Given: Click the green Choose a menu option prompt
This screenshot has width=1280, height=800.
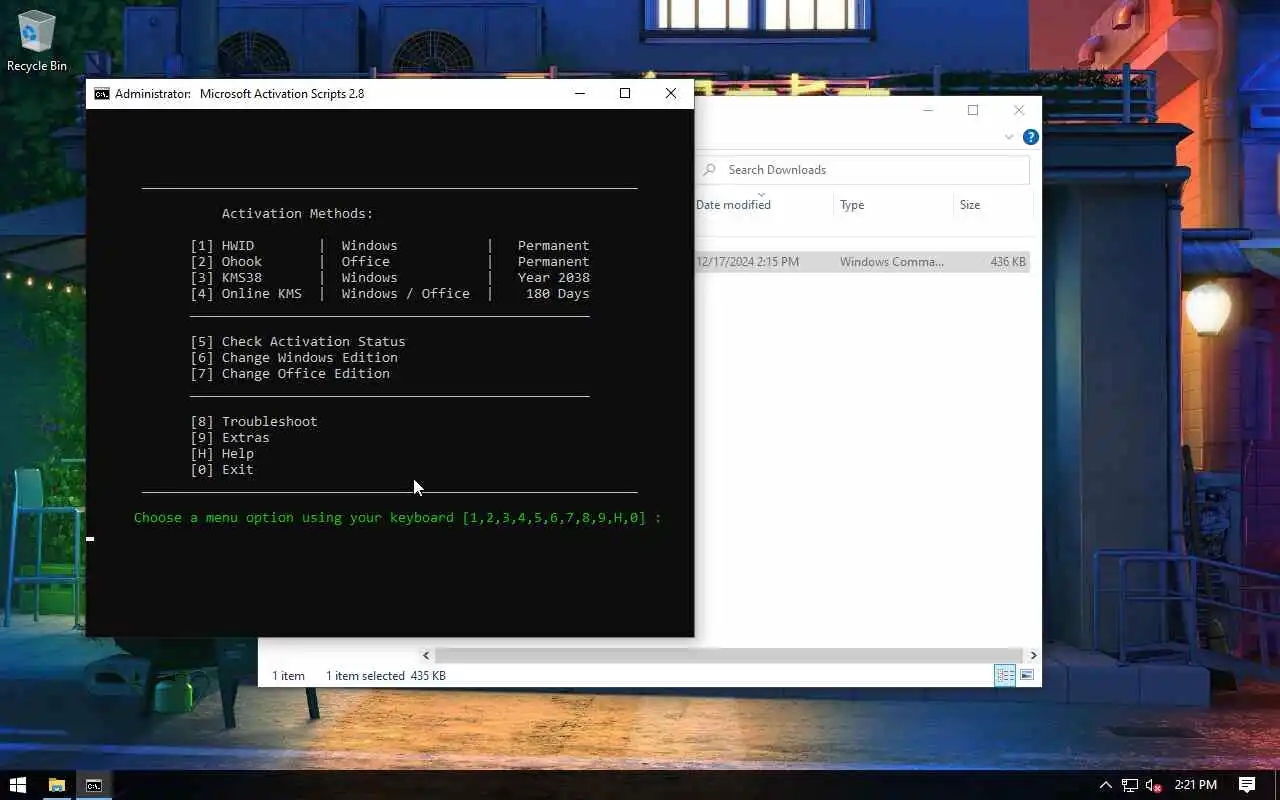Looking at the screenshot, I should click(398, 517).
